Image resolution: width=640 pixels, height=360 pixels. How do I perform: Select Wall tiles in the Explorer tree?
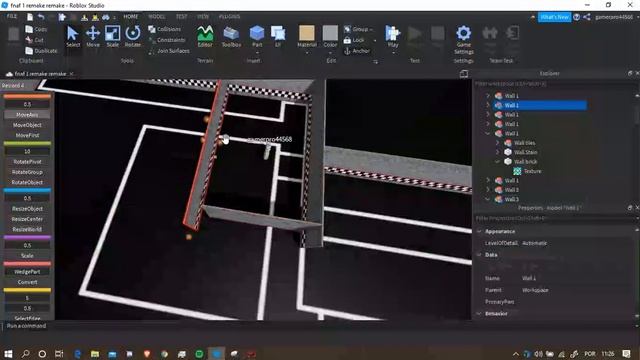tap(524, 143)
